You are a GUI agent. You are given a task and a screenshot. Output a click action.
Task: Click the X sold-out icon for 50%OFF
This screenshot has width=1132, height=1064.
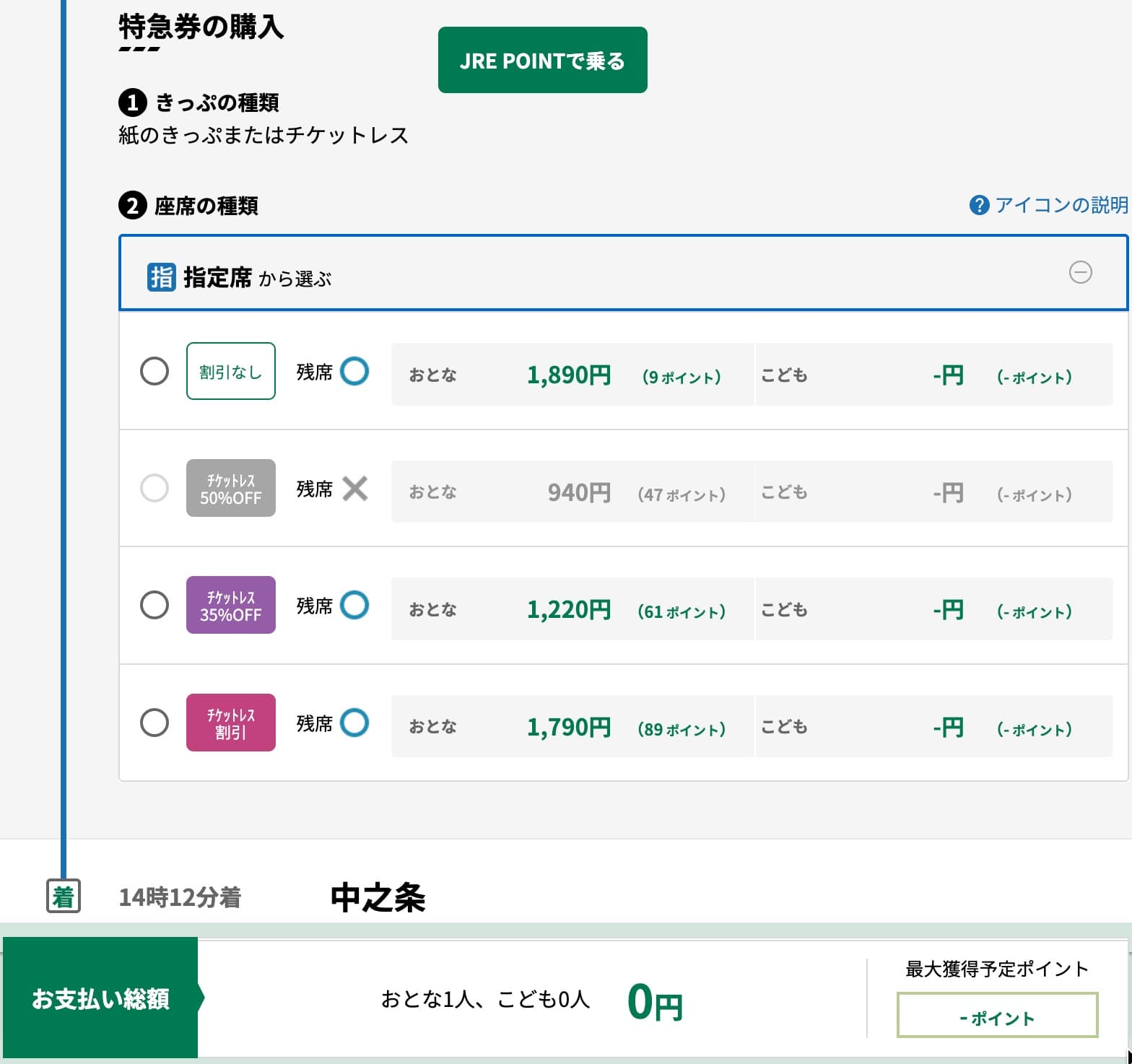pyautogui.click(x=354, y=489)
